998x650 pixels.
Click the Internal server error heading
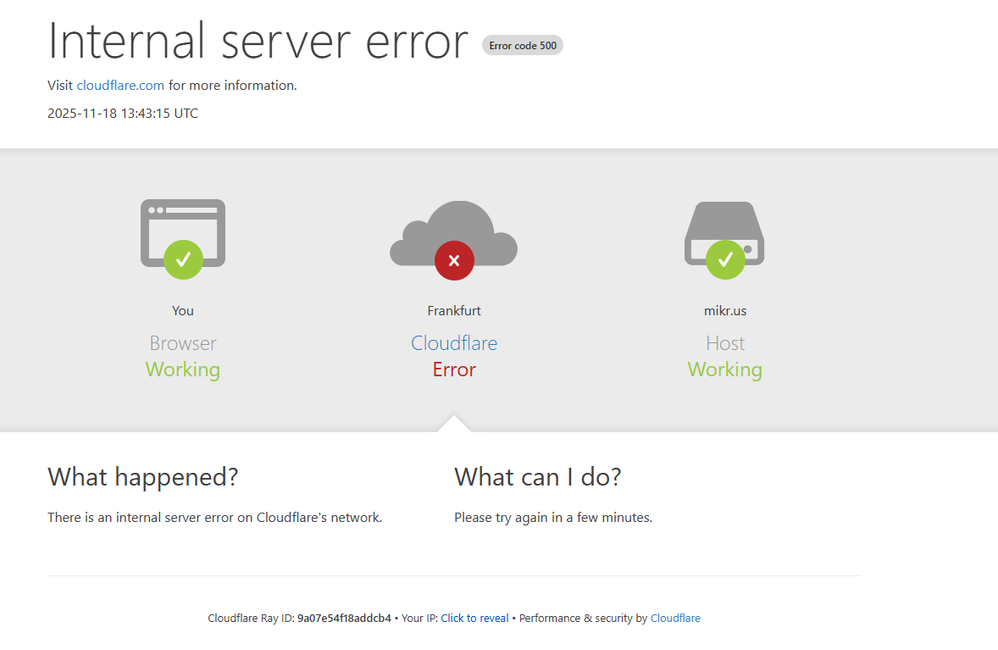(258, 41)
